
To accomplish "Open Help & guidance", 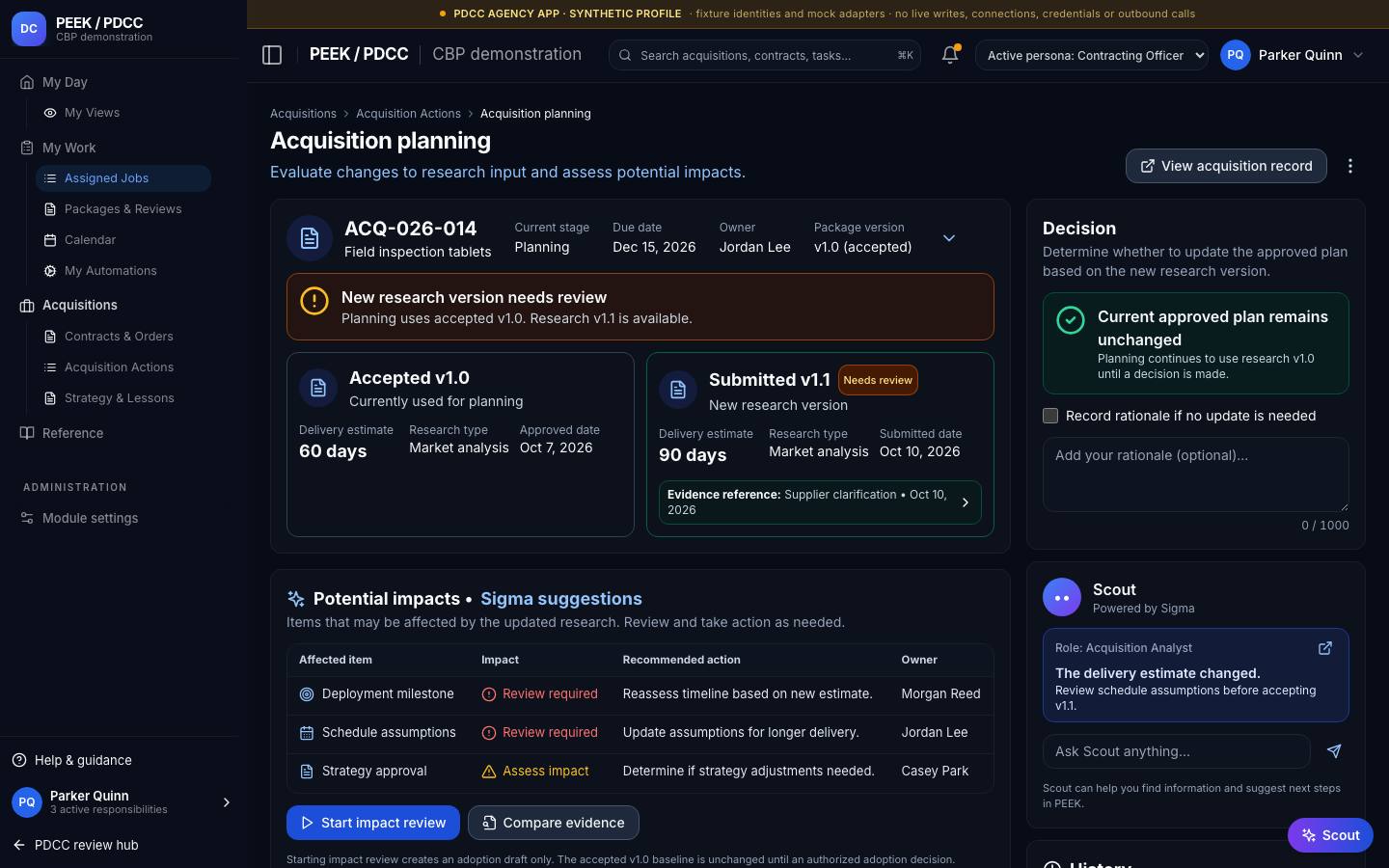I will [72, 760].
